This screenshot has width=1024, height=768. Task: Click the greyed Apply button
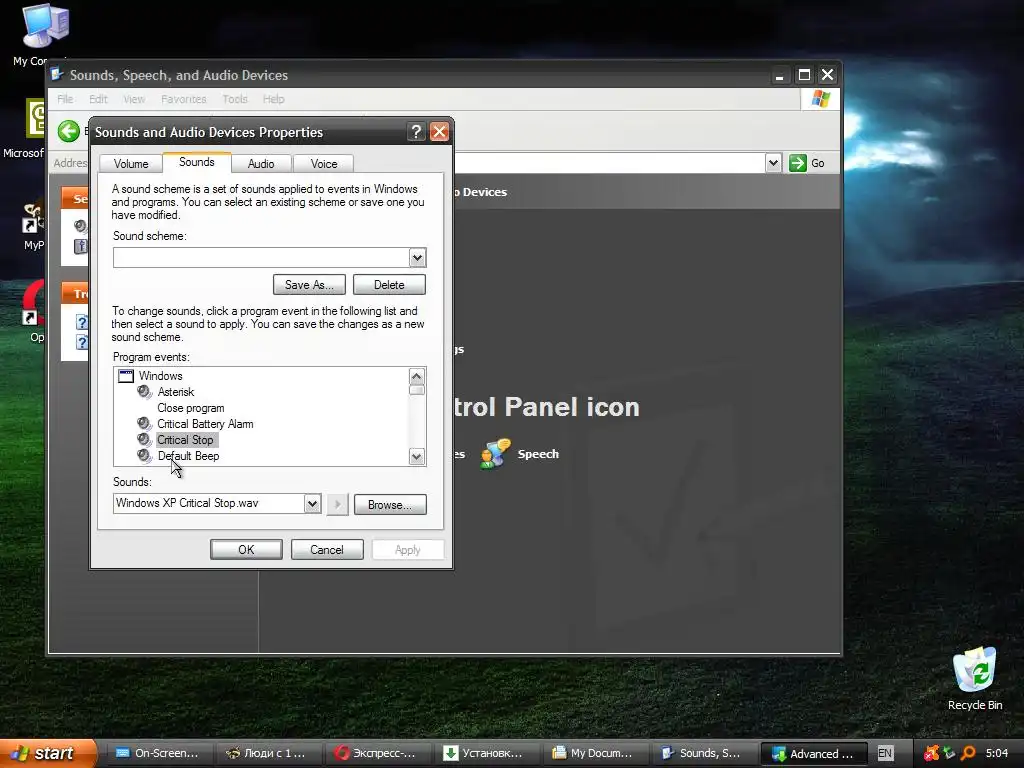[x=408, y=550]
